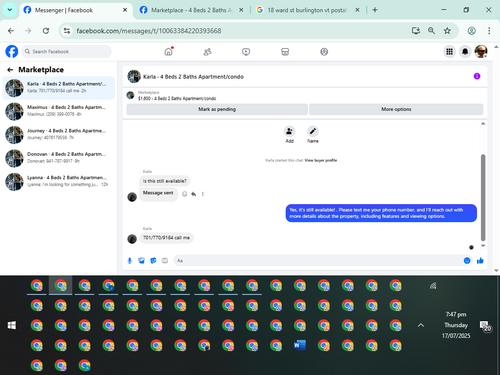Attach a file with the photo icon
The height and width of the screenshot is (375, 500).
pos(141,261)
